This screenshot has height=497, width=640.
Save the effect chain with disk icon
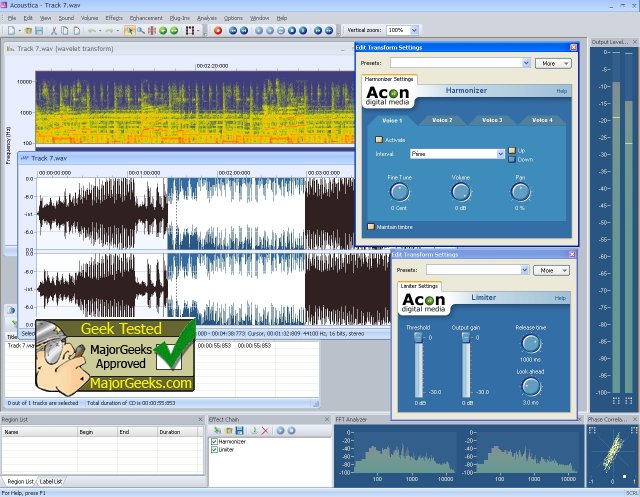pyautogui.click(x=240, y=430)
